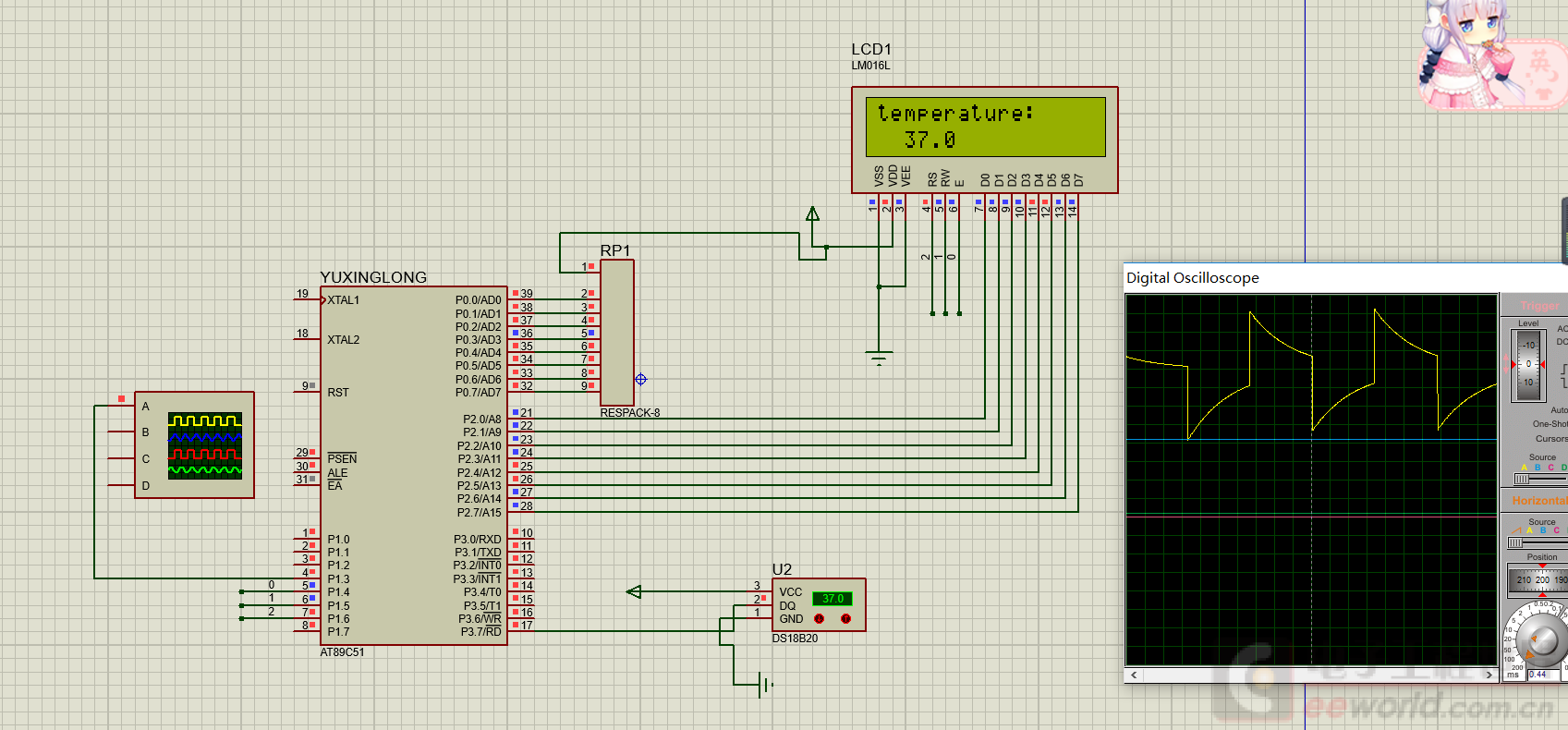Image resolution: width=1568 pixels, height=730 pixels.
Task: Click the Trigger heading in oscilloscope panel
Action: (1539, 305)
